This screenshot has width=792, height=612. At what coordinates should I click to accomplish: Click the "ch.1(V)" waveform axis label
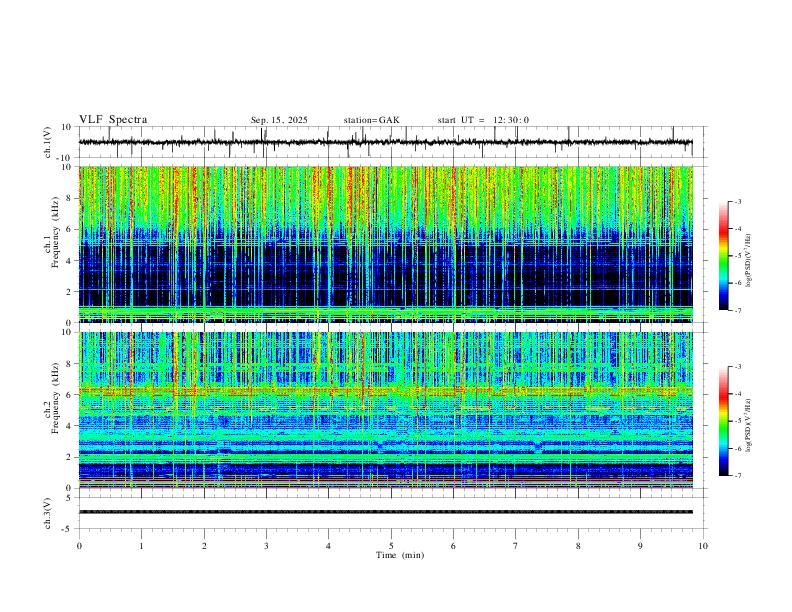[x=48, y=142]
